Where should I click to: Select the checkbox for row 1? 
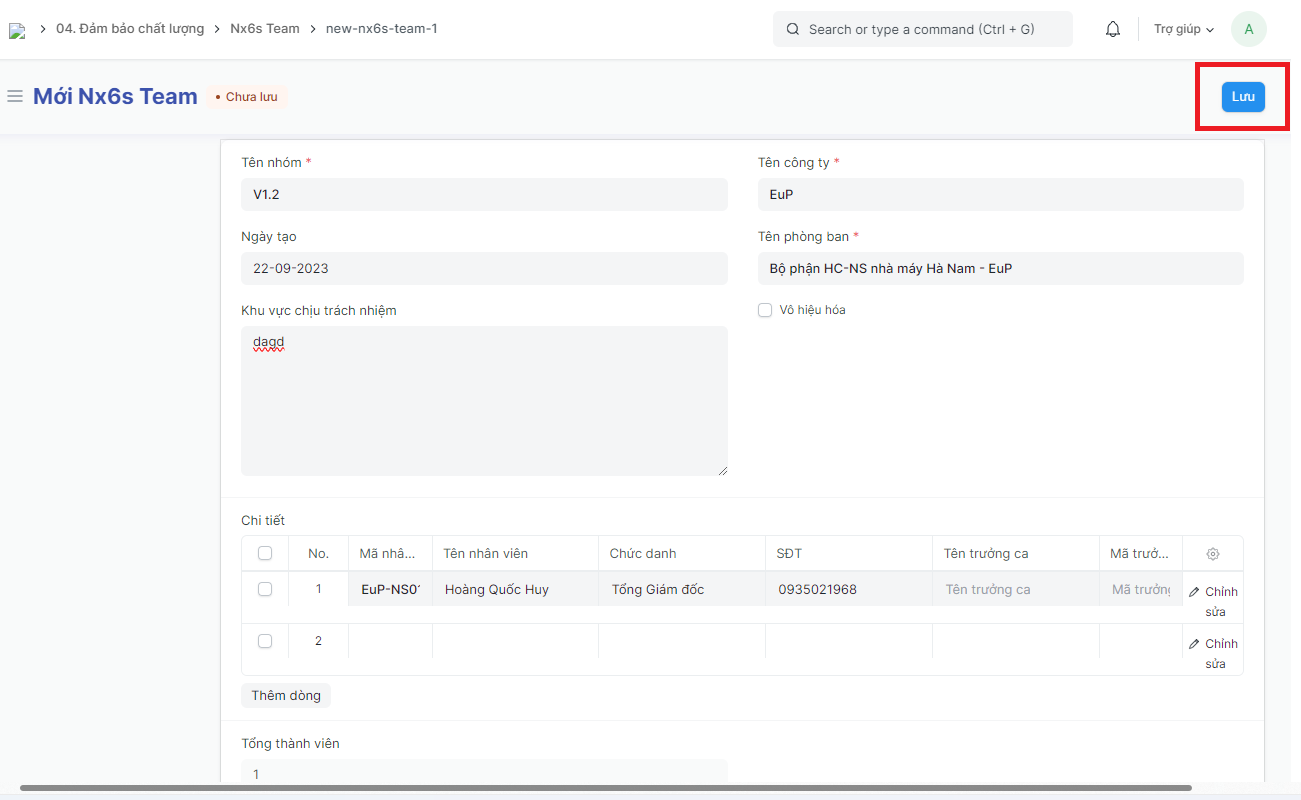[x=265, y=589]
